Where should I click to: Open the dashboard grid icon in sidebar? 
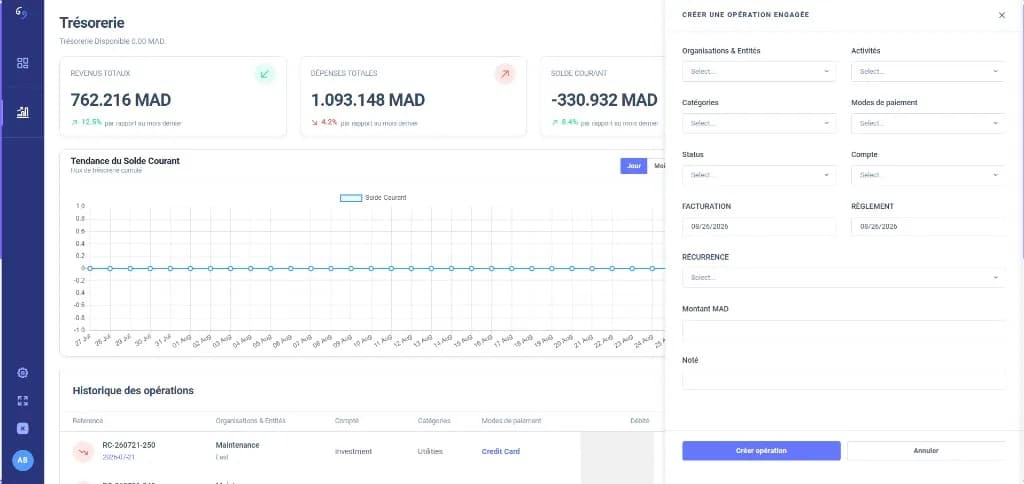pyautogui.click(x=22, y=63)
